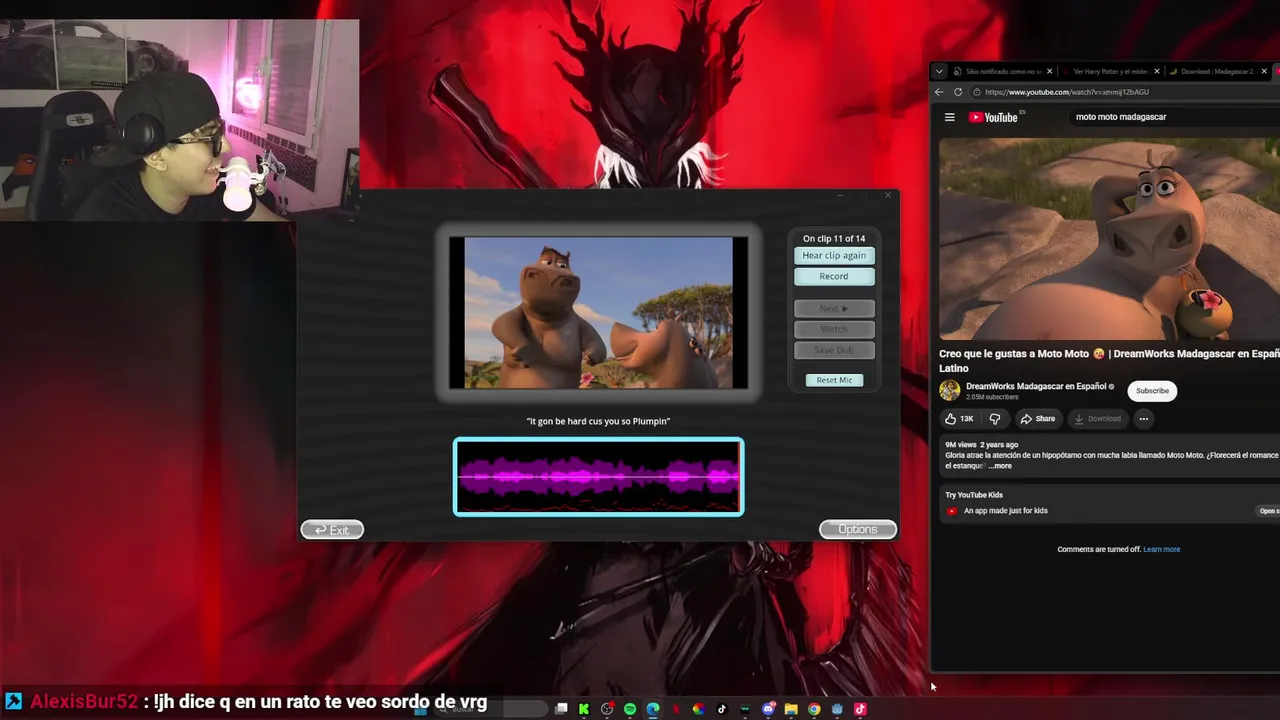Image resolution: width=1280 pixels, height=720 pixels.
Task: Click the Moto Moto YouTube video player
Action: (x=1109, y=239)
